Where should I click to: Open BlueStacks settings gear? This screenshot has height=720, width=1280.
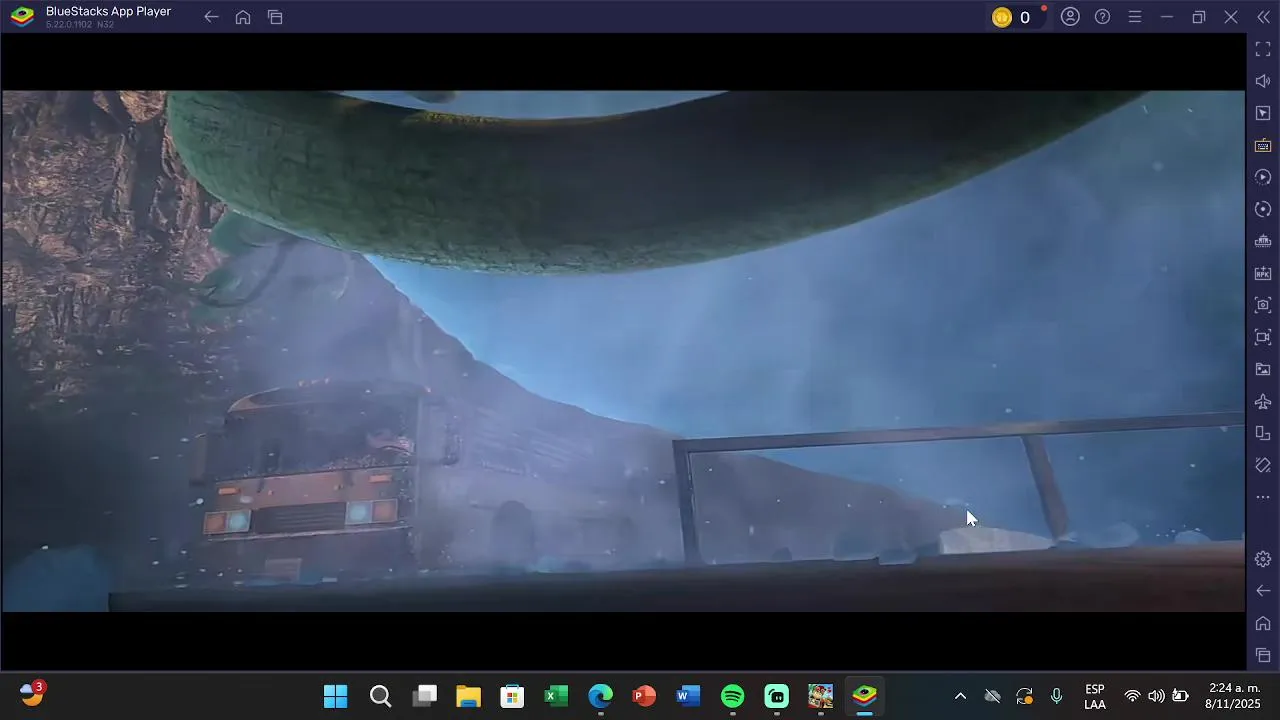(x=1263, y=559)
